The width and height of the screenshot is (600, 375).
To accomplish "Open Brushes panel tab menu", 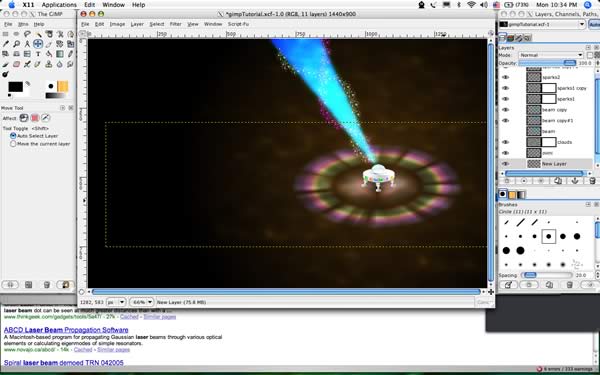I will click(x=588, y=205).
